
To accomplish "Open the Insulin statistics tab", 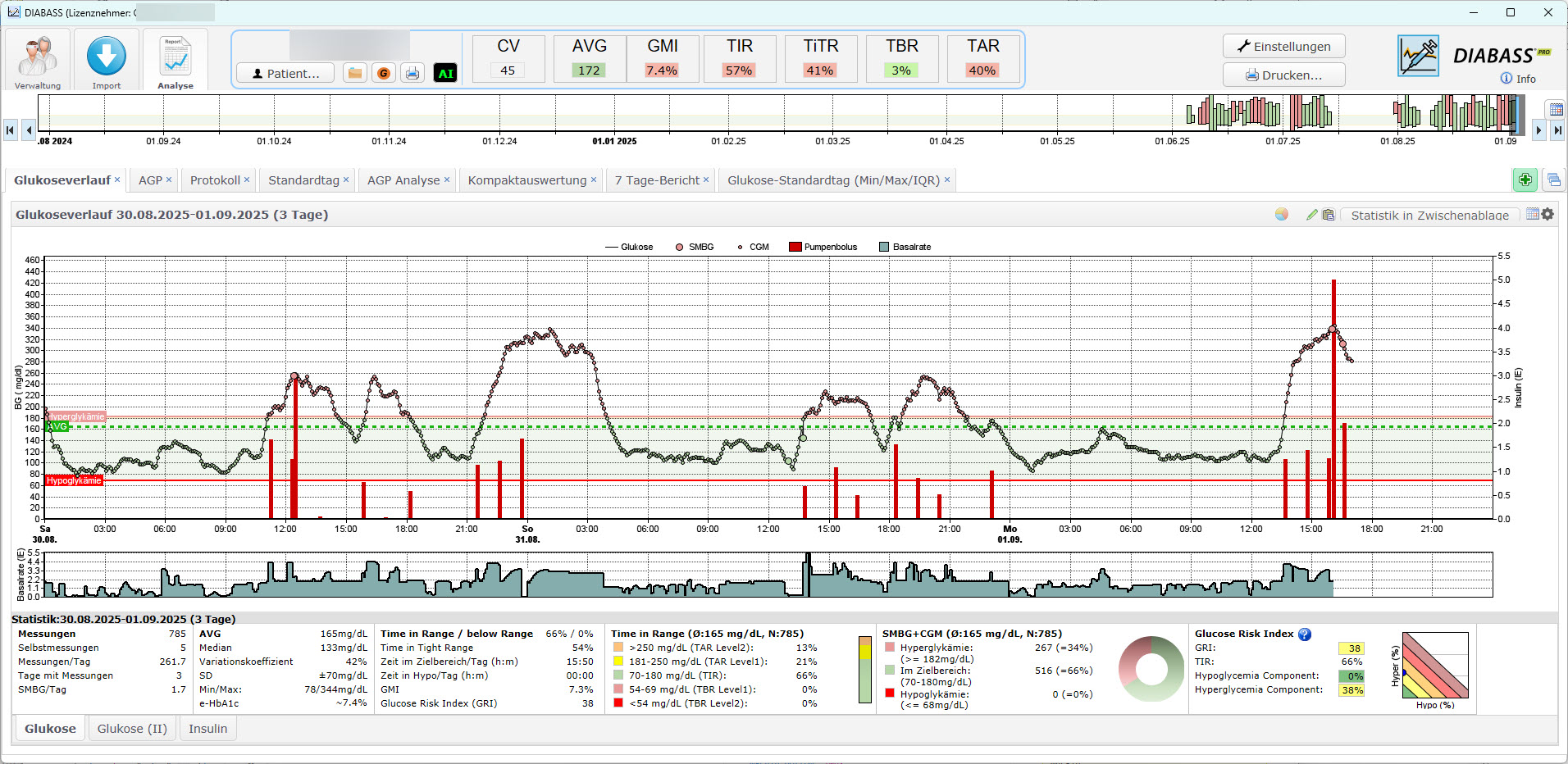I will (x=208, y=729).
